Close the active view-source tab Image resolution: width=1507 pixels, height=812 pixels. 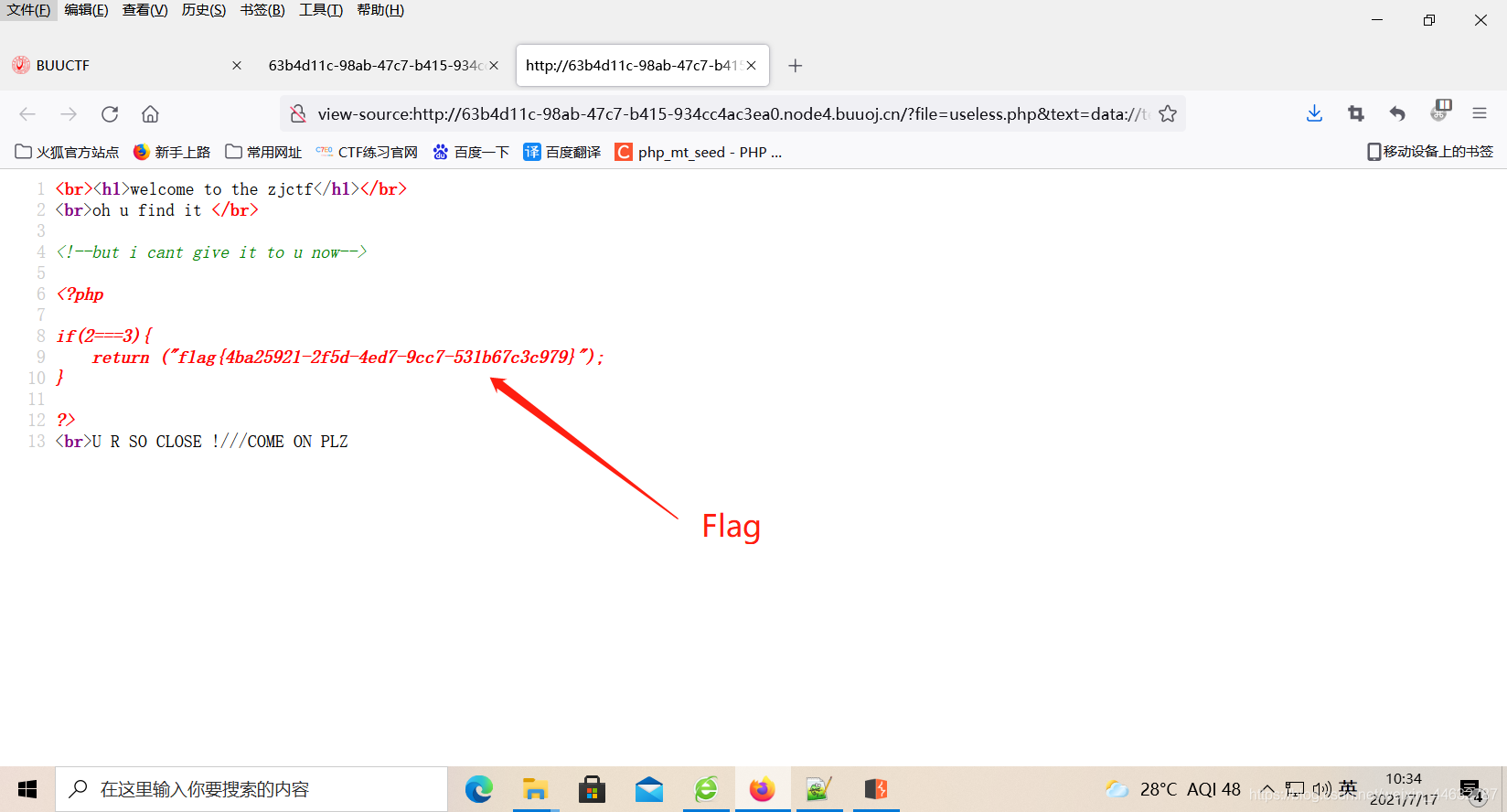[752, 66]
